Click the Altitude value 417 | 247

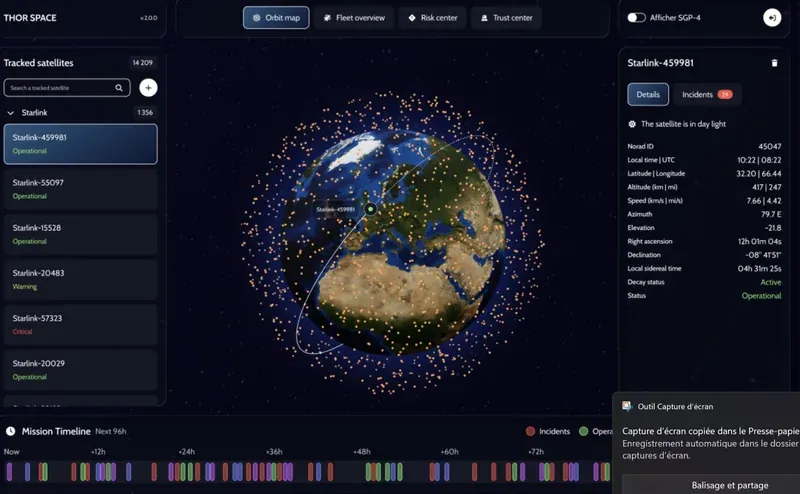tap(766, 187)
